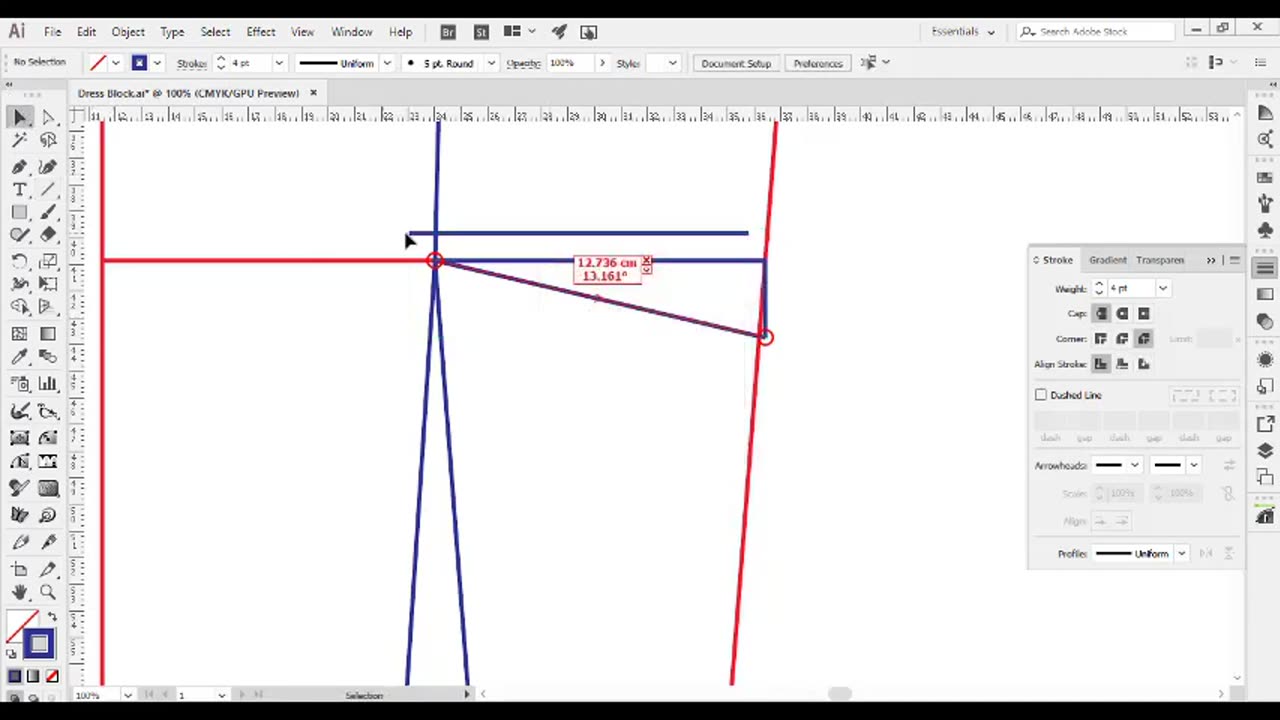This screenshot has width=1280, height=720.
Task: Open the Object menu
Action: (x=128, y=32)
